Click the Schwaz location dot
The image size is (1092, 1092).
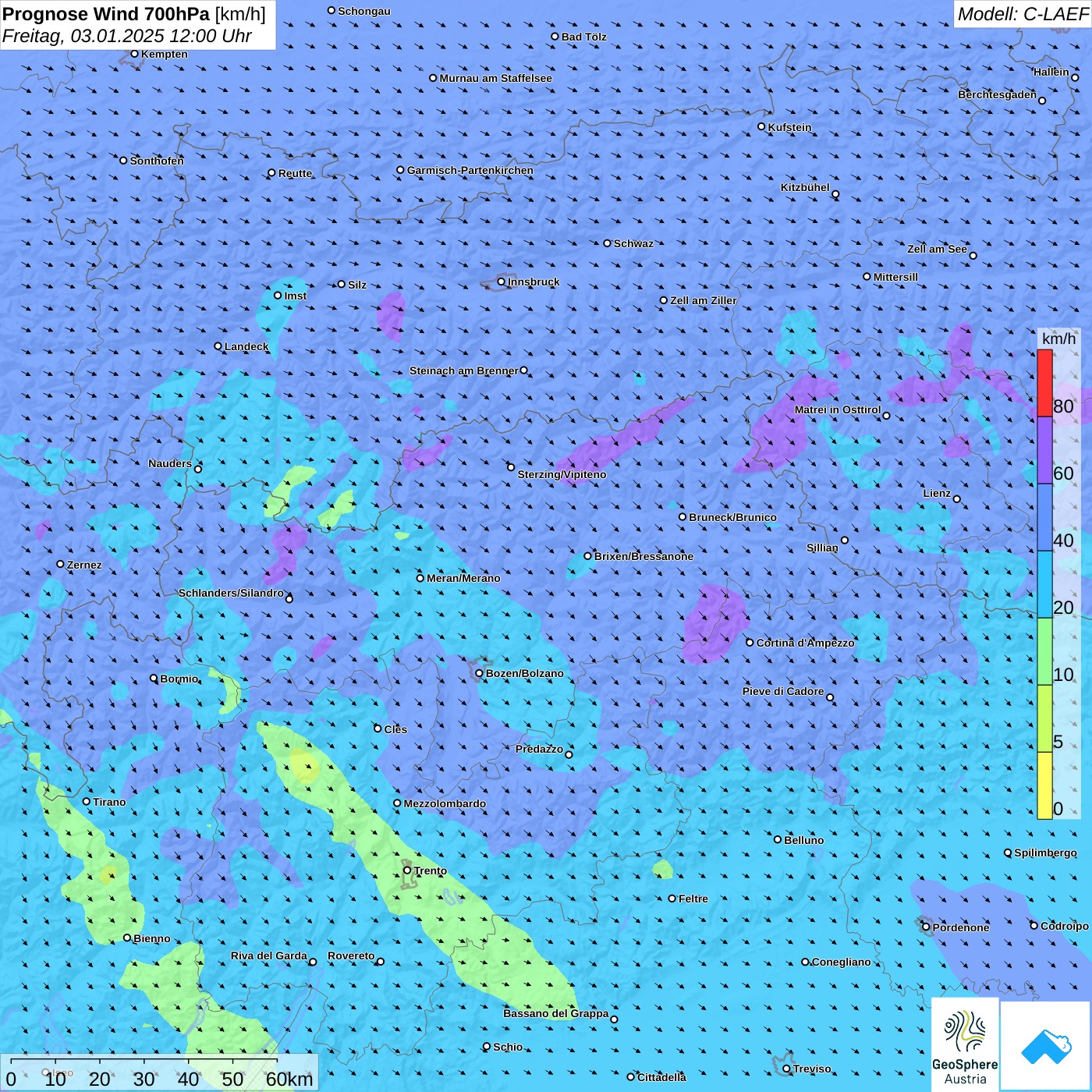tap(608, 243)
